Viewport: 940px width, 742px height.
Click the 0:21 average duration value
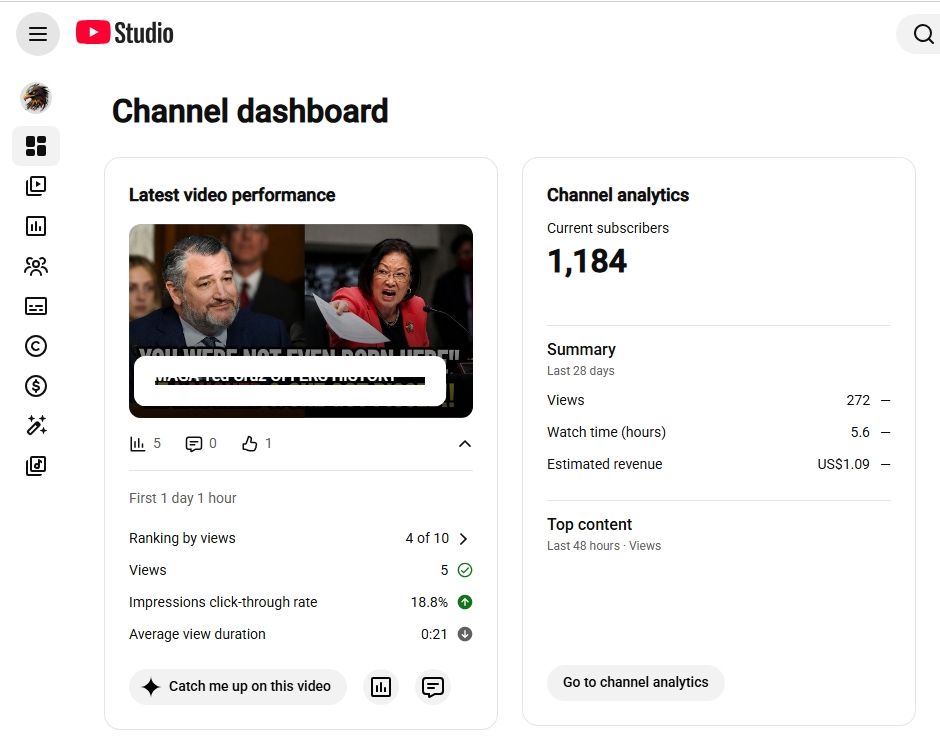click(434, 634)
